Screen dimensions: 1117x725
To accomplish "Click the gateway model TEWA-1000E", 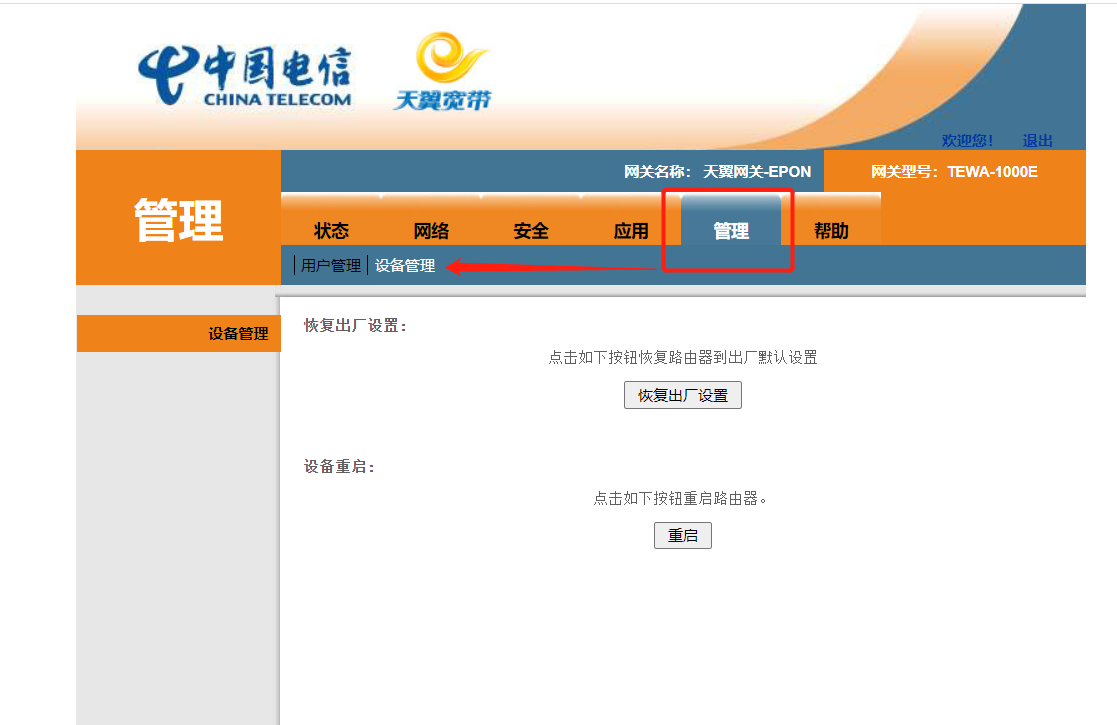I will (992, 172).
